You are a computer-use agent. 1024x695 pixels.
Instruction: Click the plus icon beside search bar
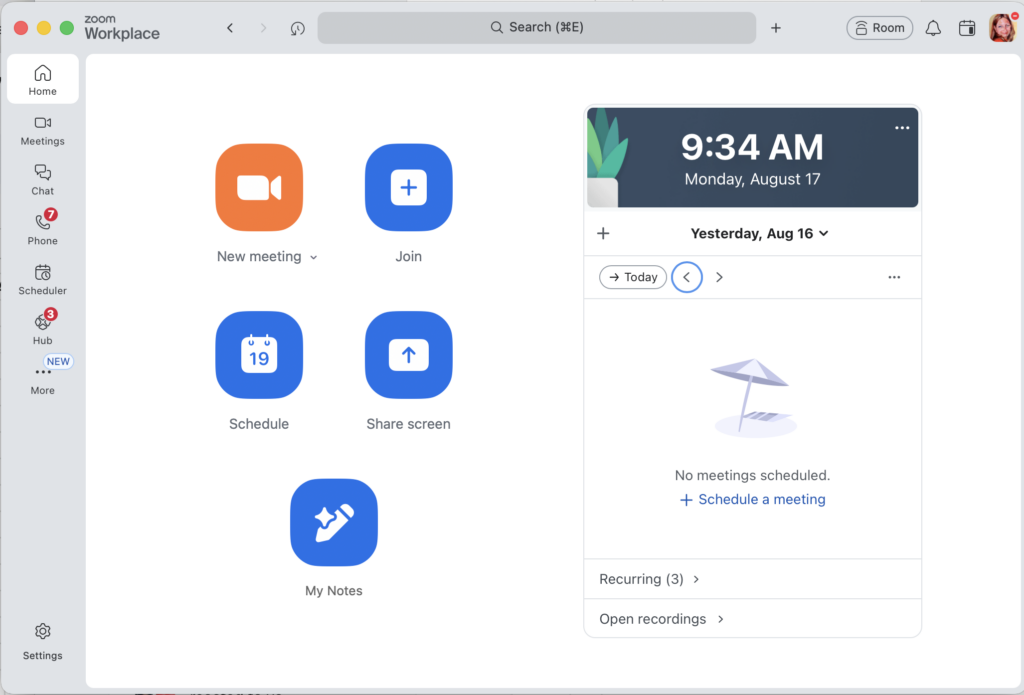click(x=776, y=27)
